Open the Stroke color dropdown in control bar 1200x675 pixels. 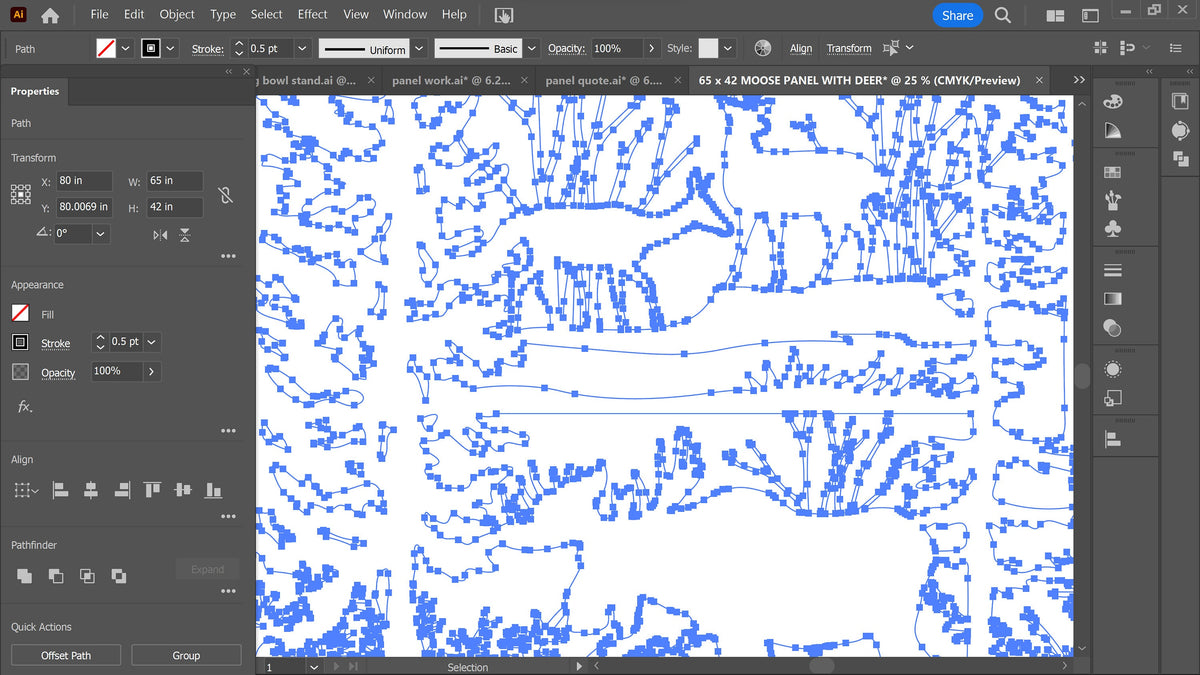[171, 48]
